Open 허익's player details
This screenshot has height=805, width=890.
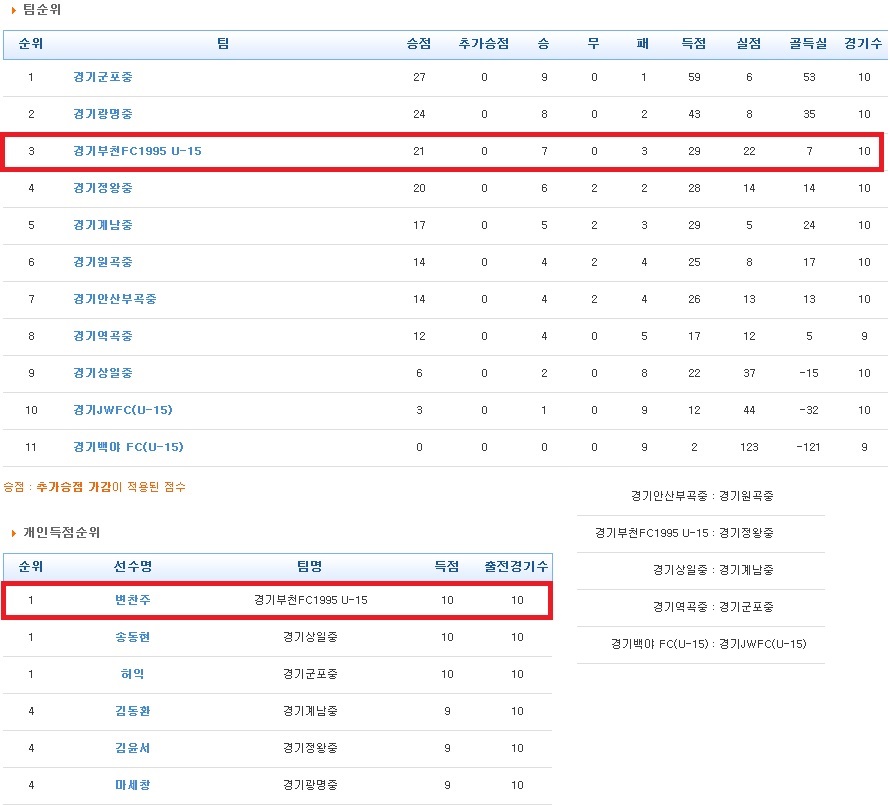(131, 674)
